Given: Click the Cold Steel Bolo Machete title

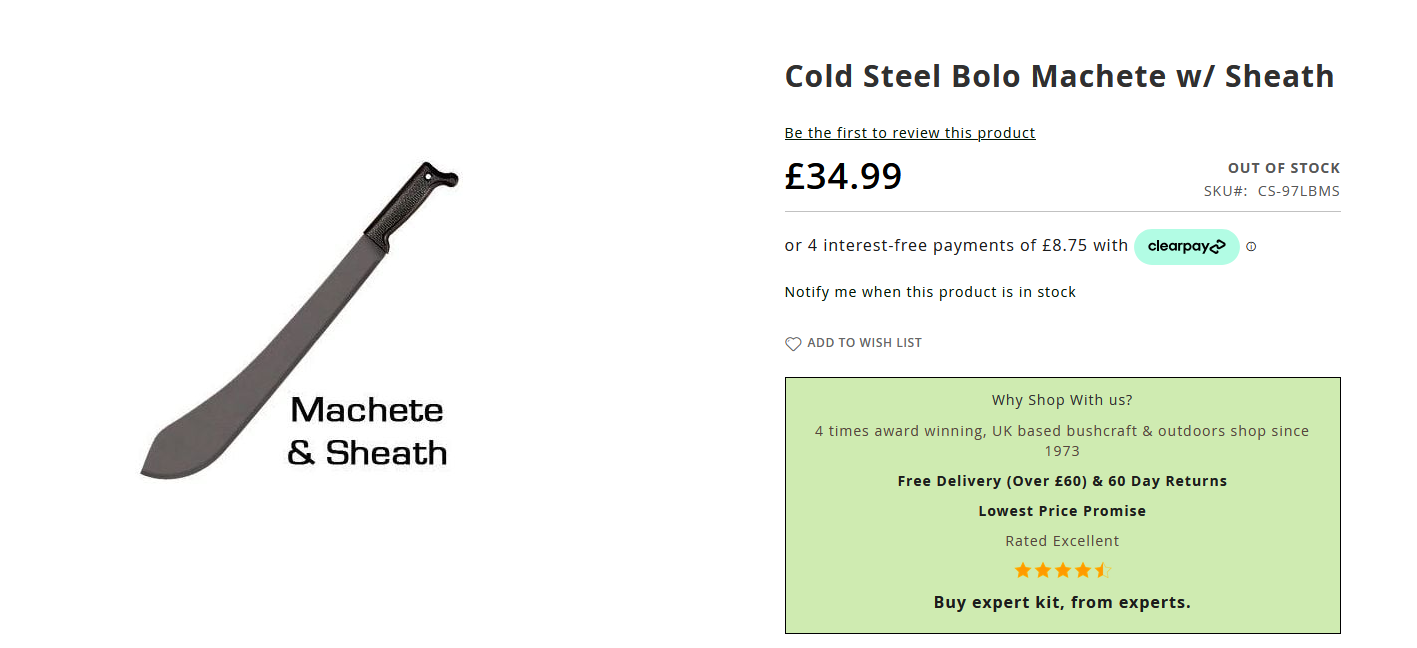Looking at the screenshot, I should (x=1059, y=76).
